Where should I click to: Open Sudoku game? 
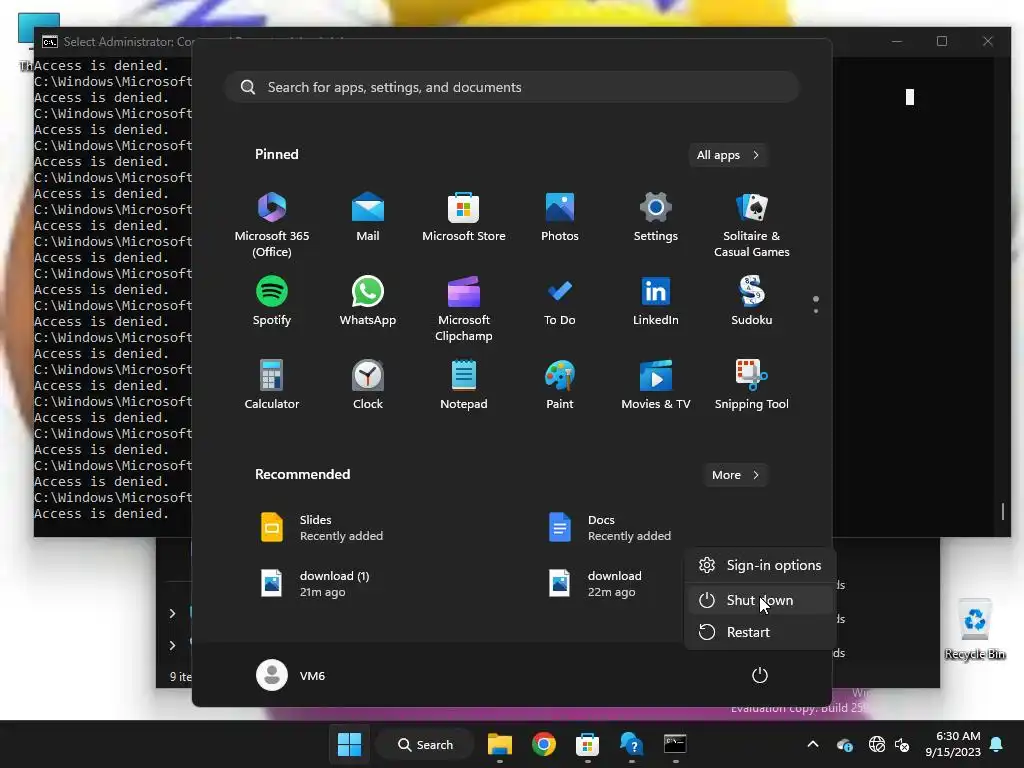[x=752, y=300]
